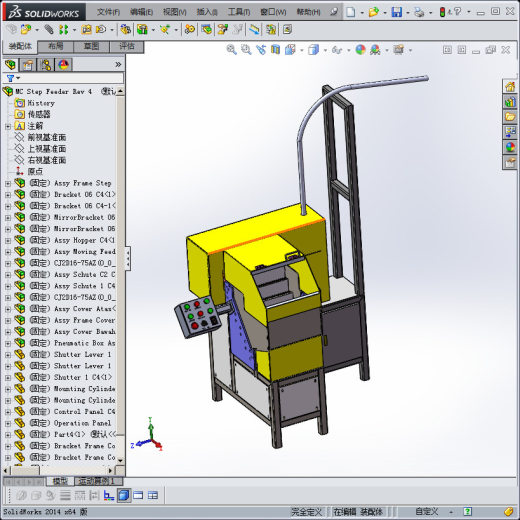520x520 pixels.
Task: Select the Control Panel C4 component
Action: coord(84,412)
